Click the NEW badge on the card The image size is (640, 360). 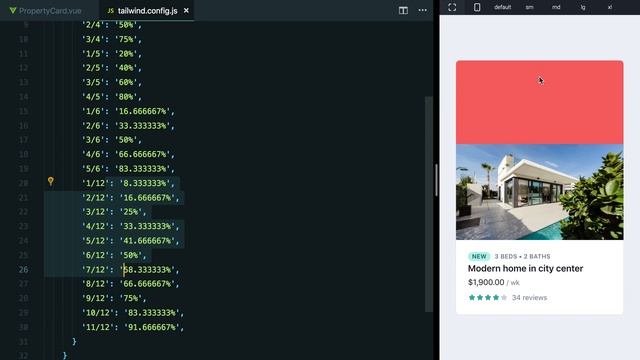pyautogui.click(x=479, y=256)
